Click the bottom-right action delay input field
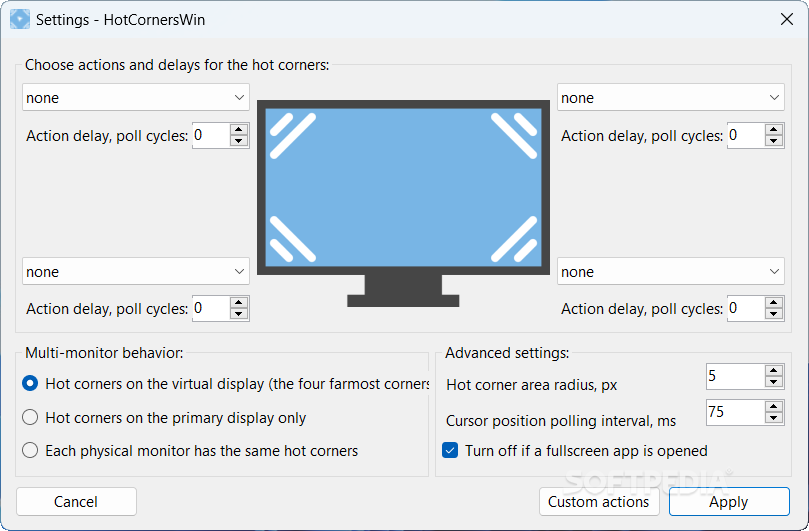 tap(746, 309)
